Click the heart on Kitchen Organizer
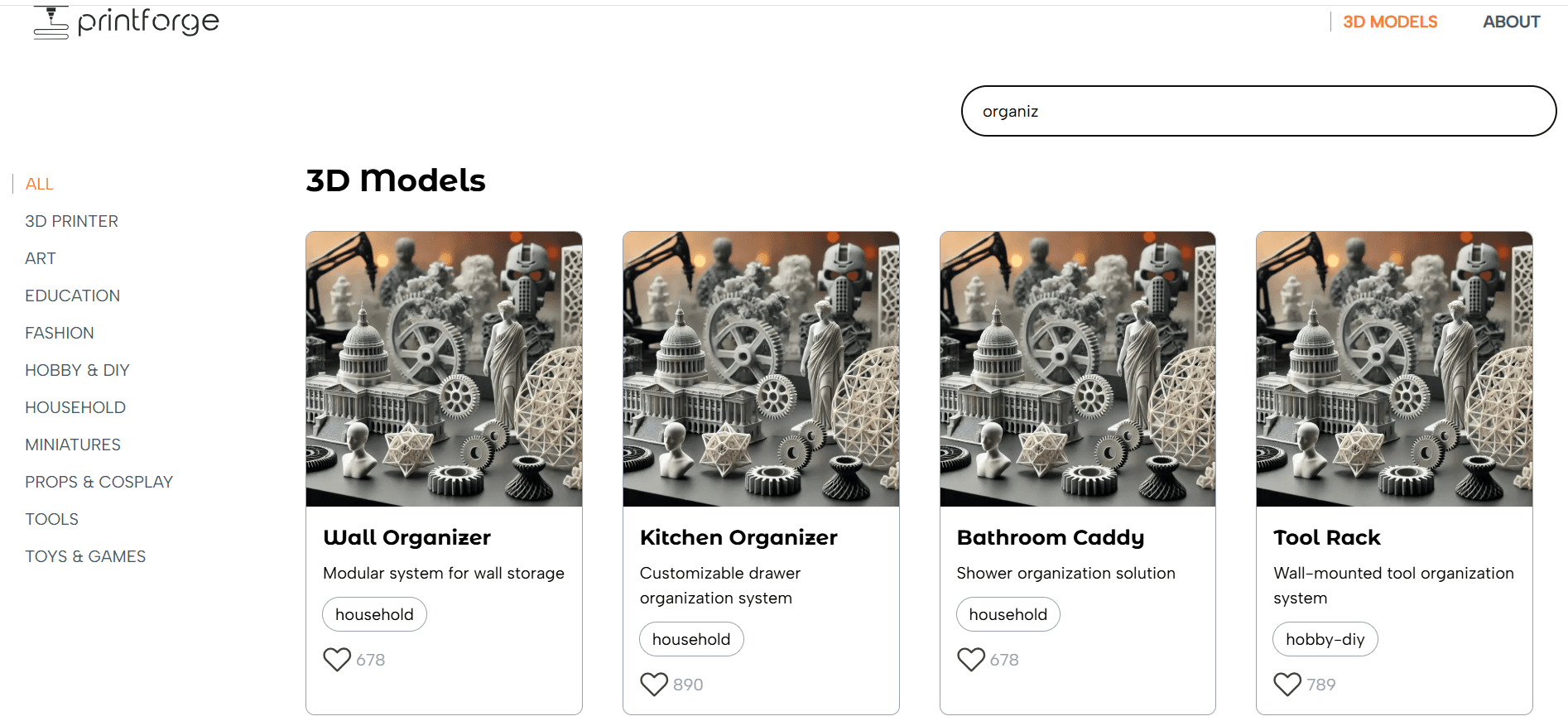 pyautogui.click(x=654, y=684)
